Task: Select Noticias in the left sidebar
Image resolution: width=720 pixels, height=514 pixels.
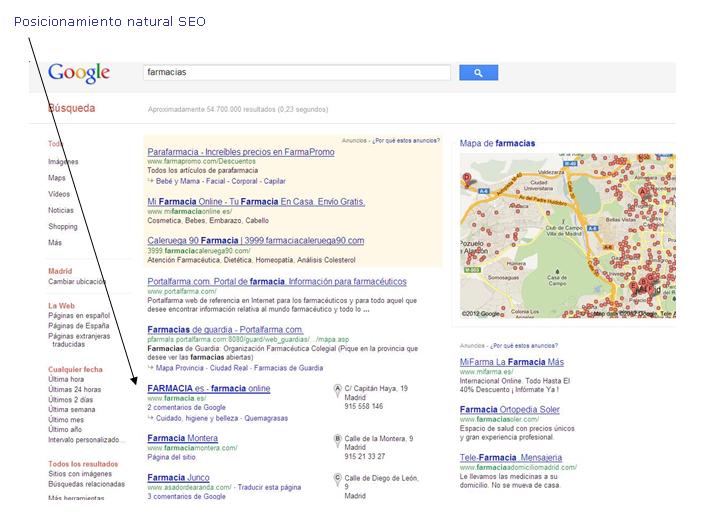Action: (x=61, y=210)
